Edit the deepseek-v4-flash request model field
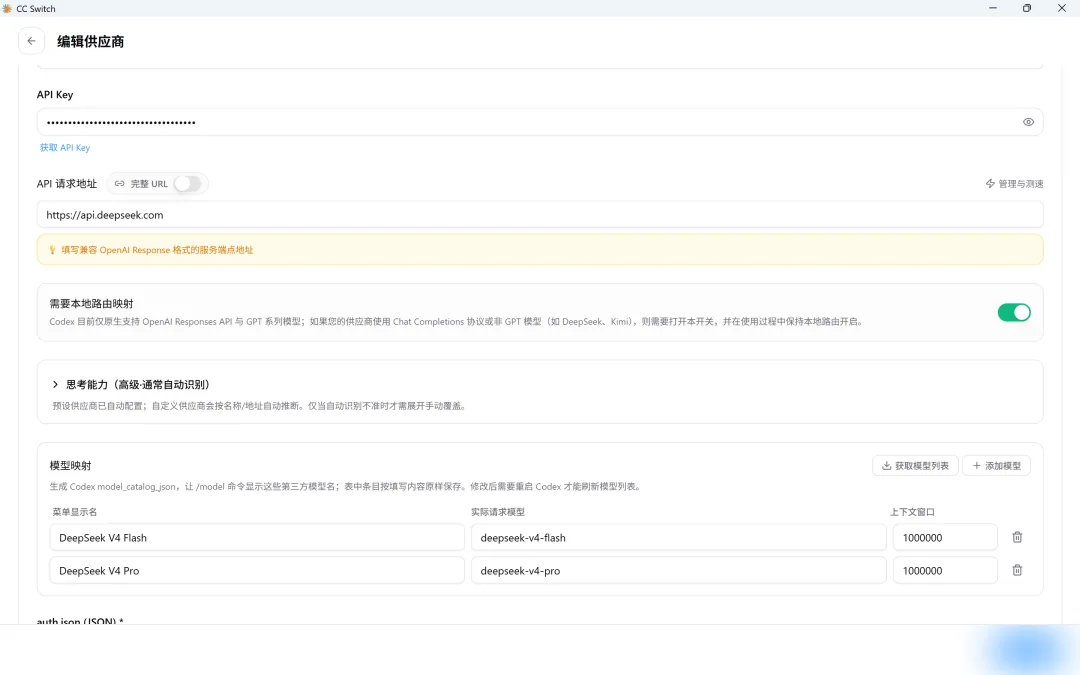The width and height of the screenshot is (1080, 675). pyautogui.click(x=678, y=537)
